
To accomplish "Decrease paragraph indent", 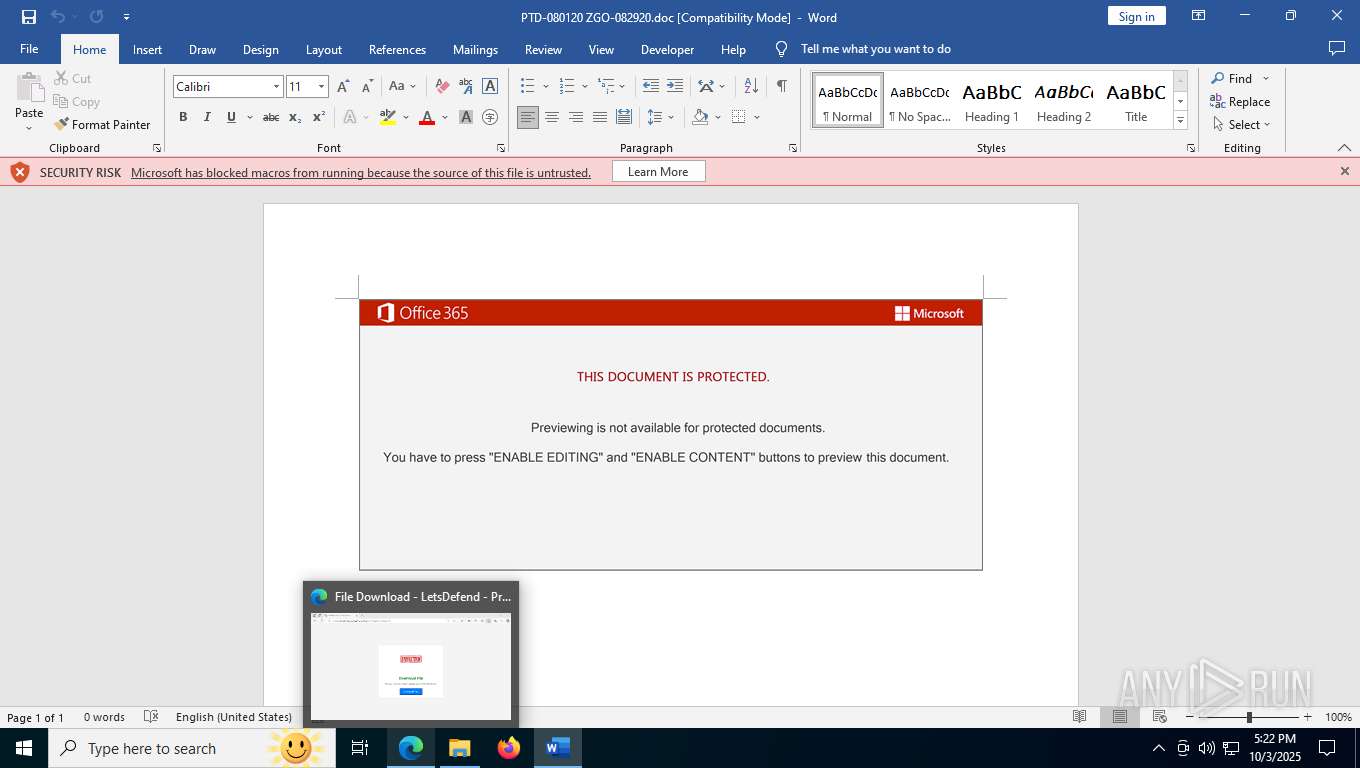I will [651, 87].
